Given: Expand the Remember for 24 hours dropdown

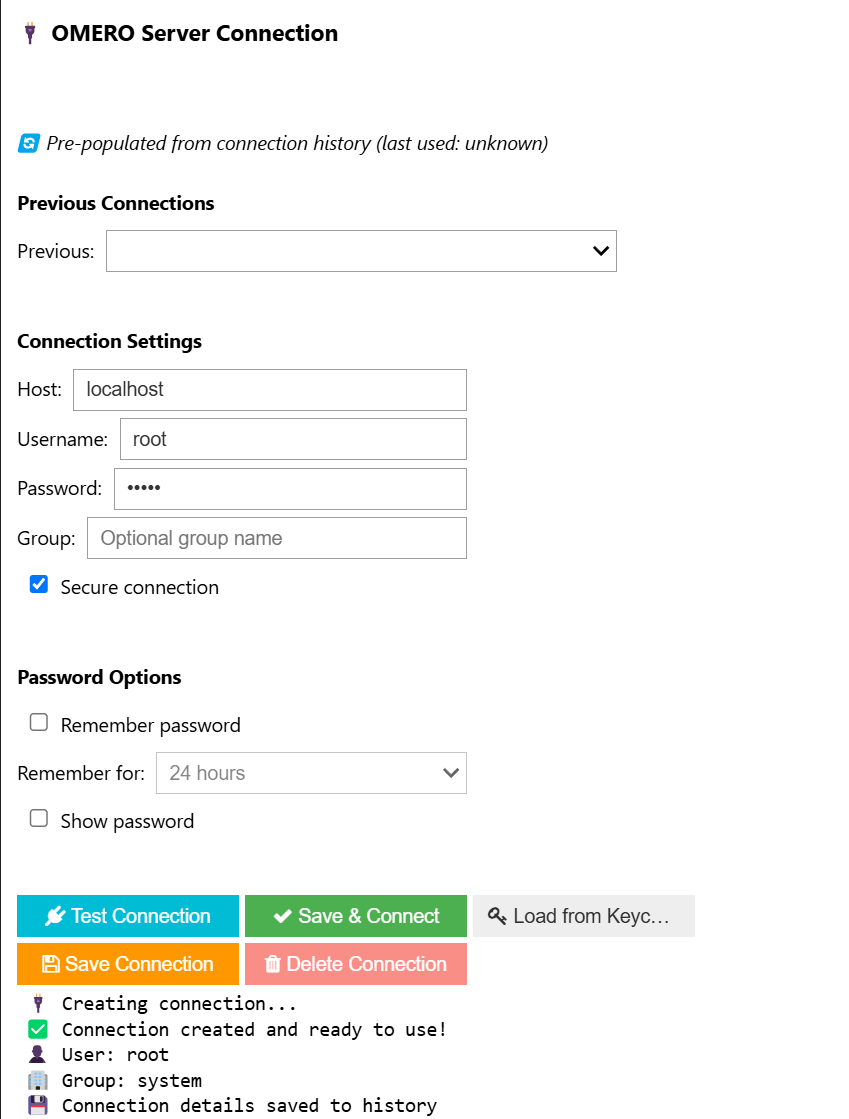Looking at the screenshot, I should (310, 773).
